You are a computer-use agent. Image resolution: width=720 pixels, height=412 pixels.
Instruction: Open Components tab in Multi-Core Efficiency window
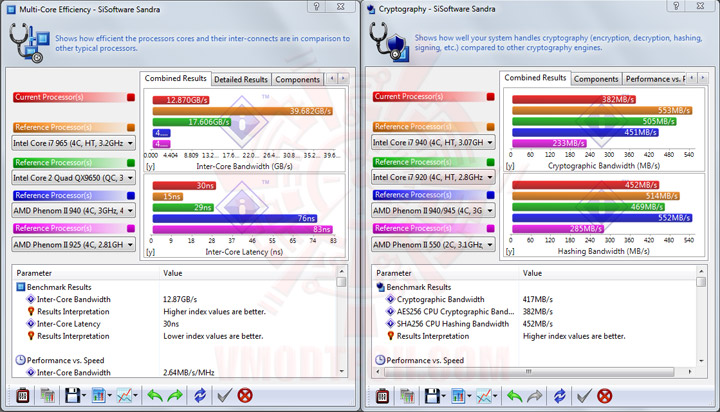click(298, 79)
